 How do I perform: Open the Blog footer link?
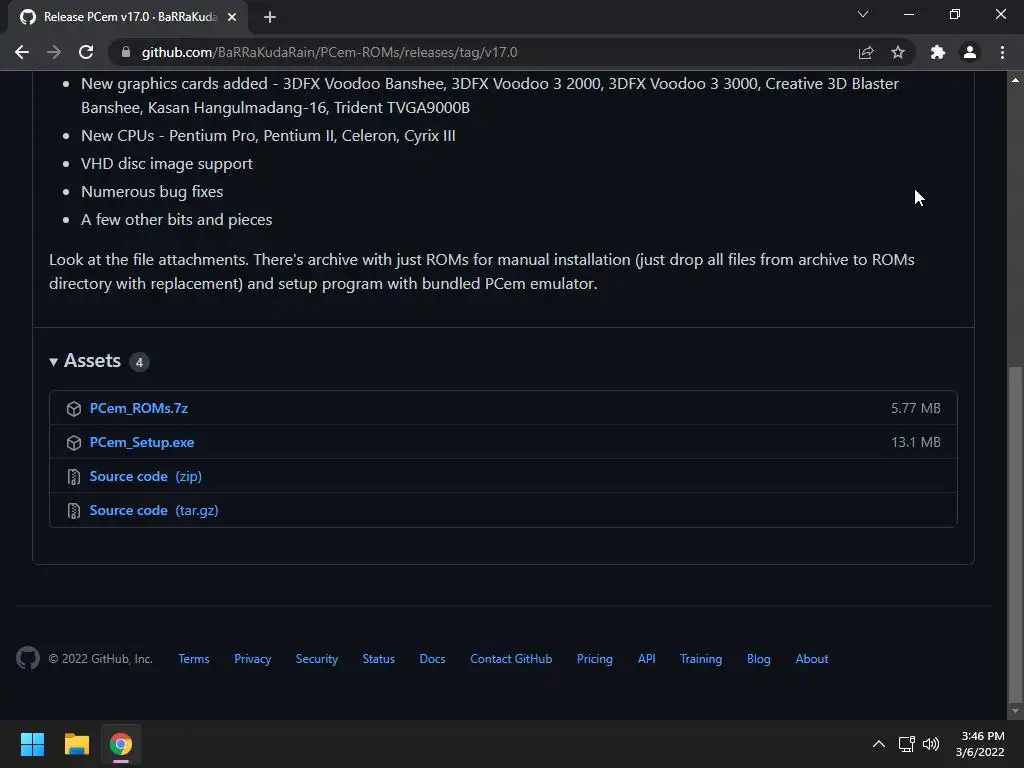click(759, 659)
